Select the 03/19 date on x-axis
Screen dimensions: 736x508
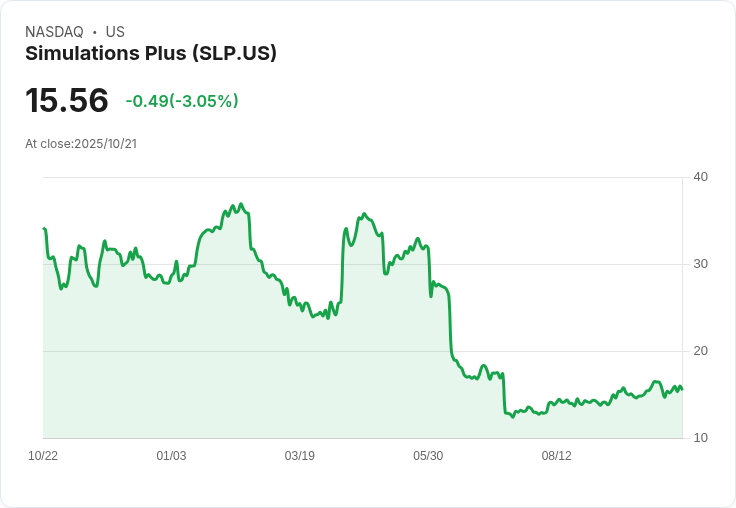tap(300, 456)
